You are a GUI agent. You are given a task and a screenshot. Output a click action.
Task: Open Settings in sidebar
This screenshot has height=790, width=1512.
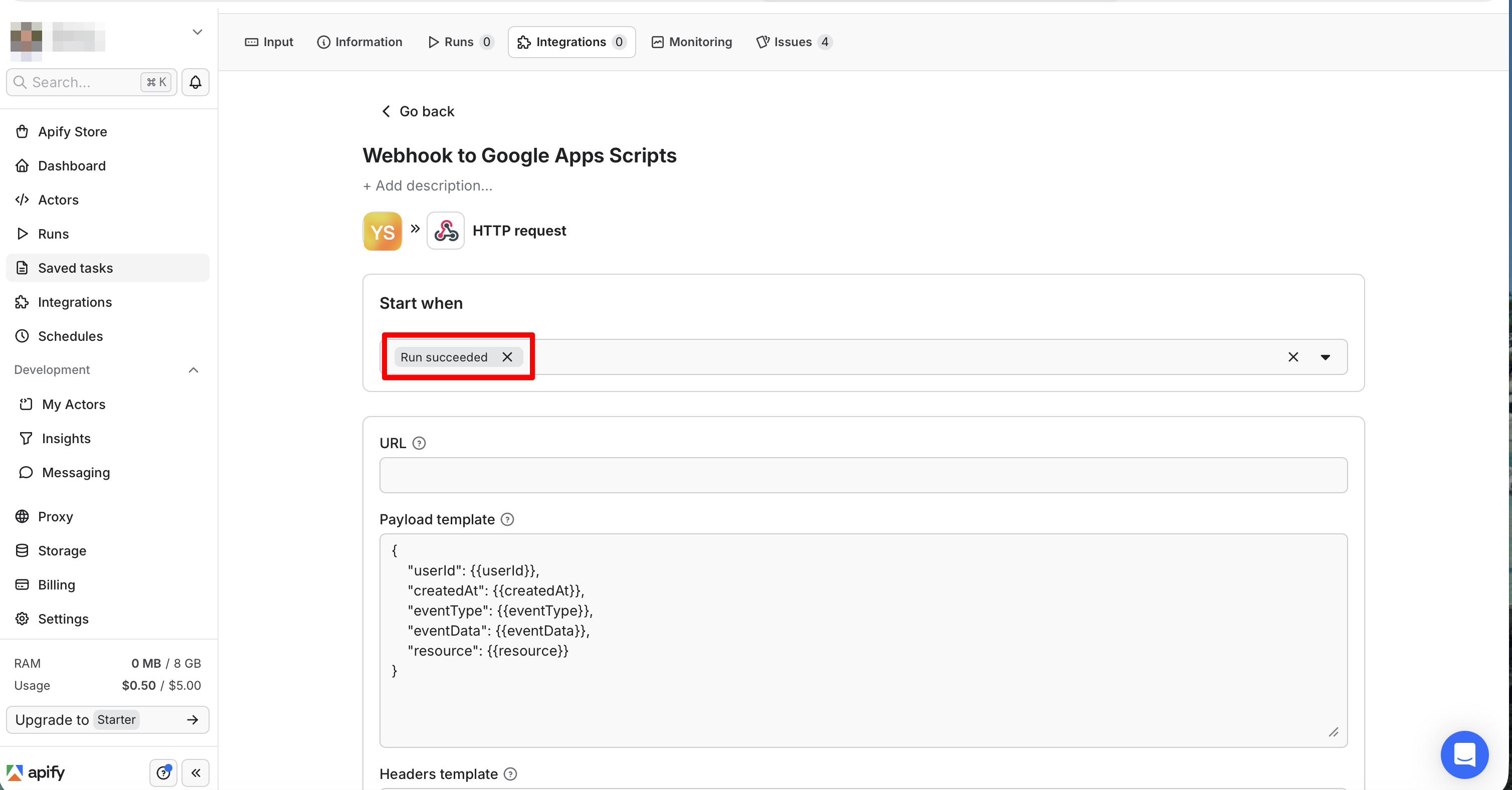click(108, 618)
